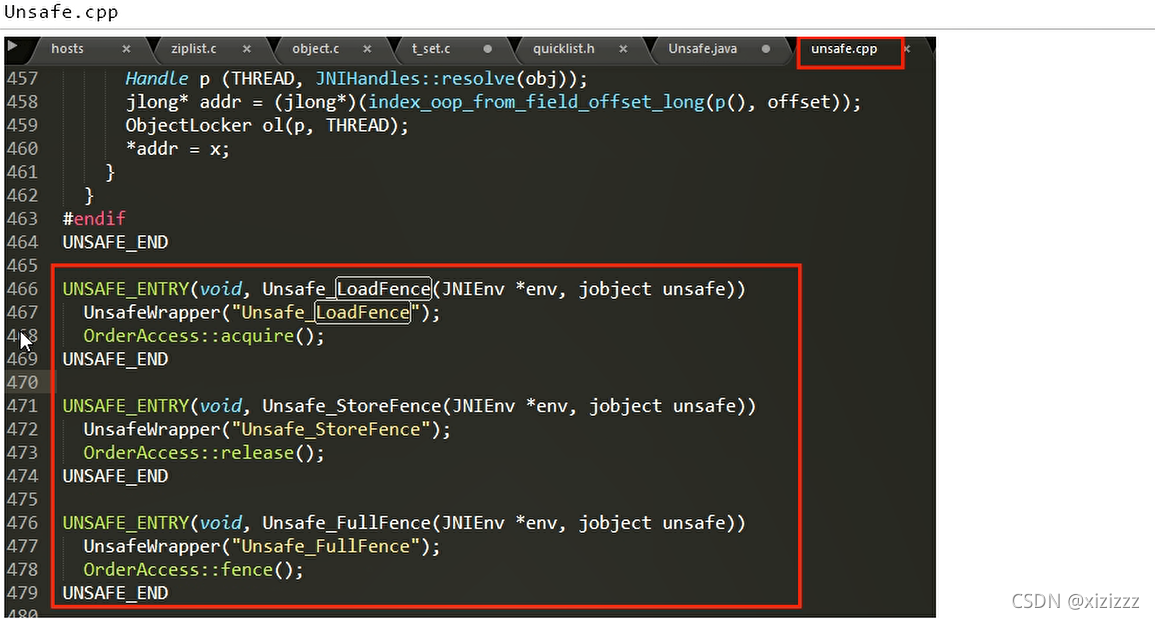Switch to the Unsafe.java tab
This screenshot has width=1155, height=619.
point(703,49)
